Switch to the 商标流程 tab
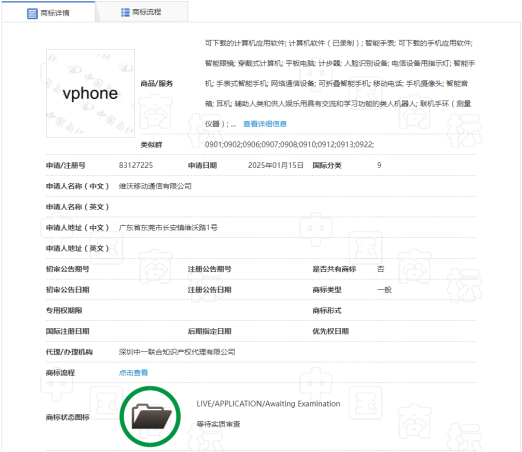The height and width of the screenshot is (452, 522). coord(141,12)
